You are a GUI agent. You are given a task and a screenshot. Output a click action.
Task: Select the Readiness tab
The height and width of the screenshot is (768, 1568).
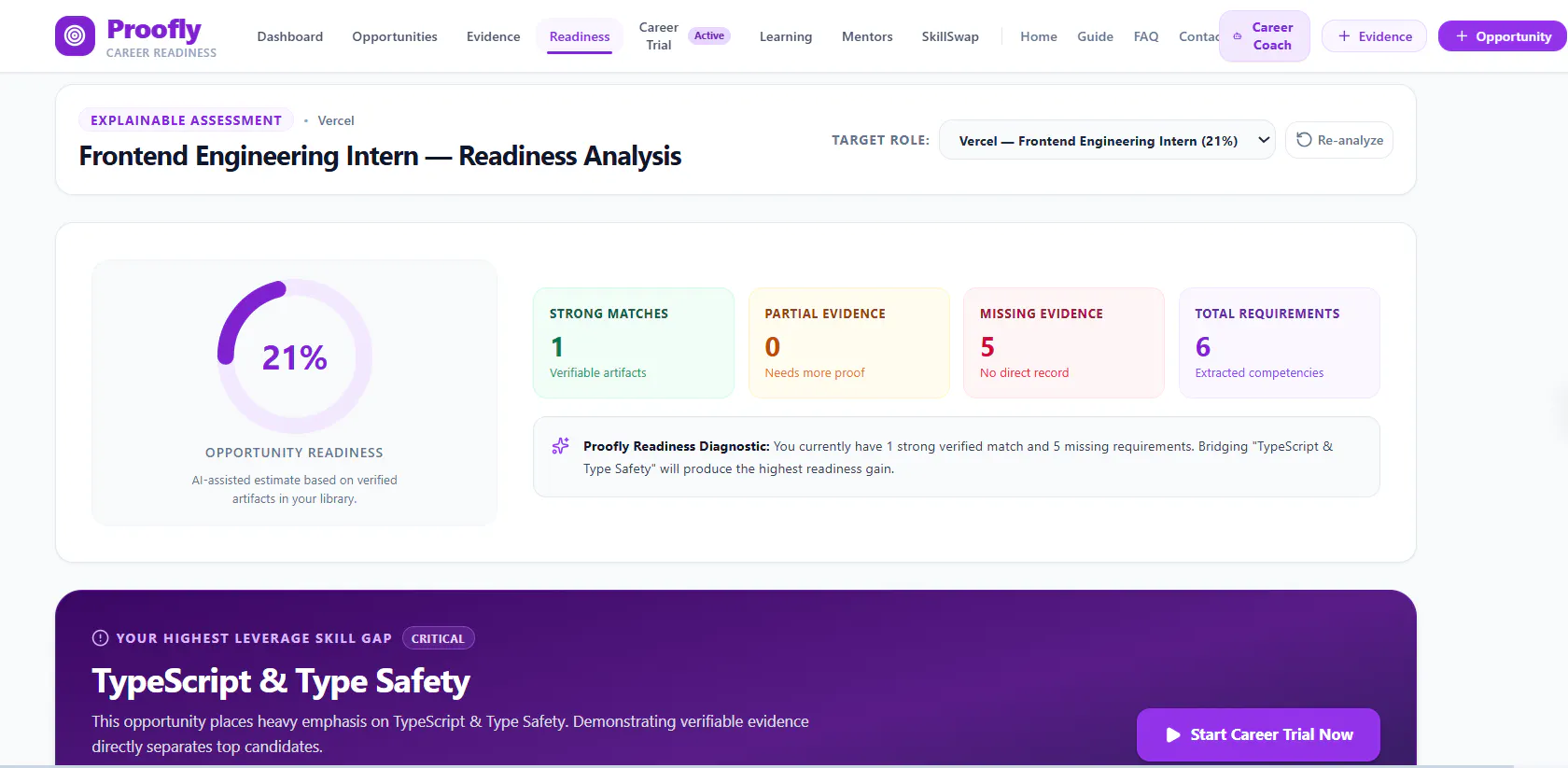click(x=580, y=36)
